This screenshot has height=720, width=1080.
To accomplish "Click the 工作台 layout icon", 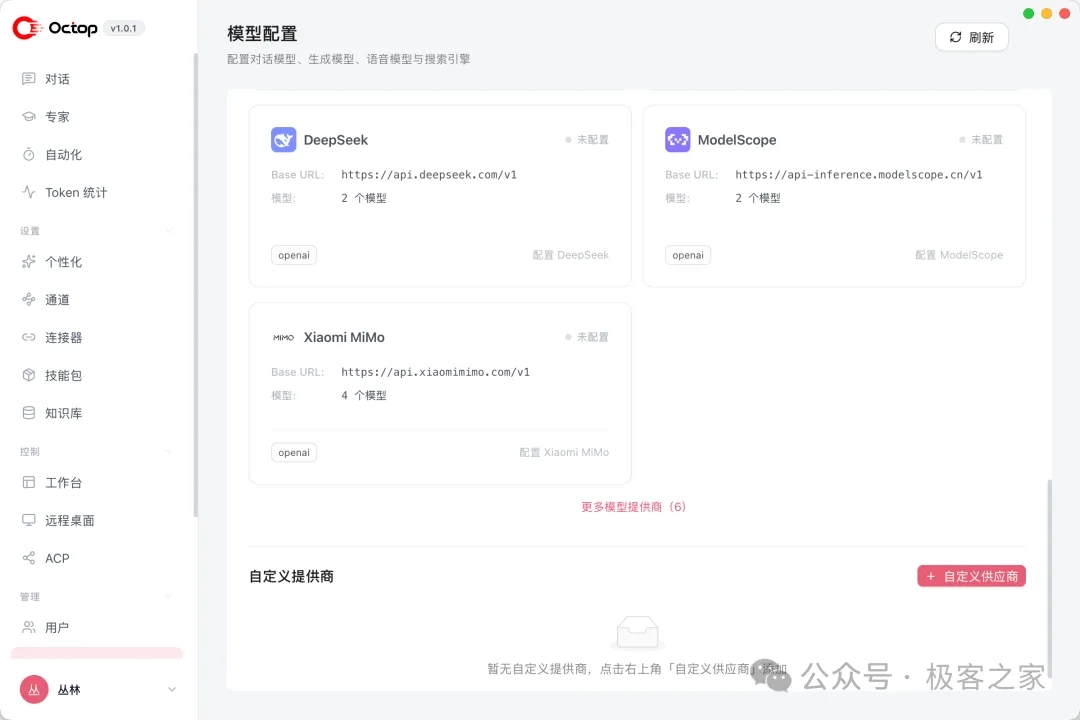I will pyautogui.click(x=28, y=482).
